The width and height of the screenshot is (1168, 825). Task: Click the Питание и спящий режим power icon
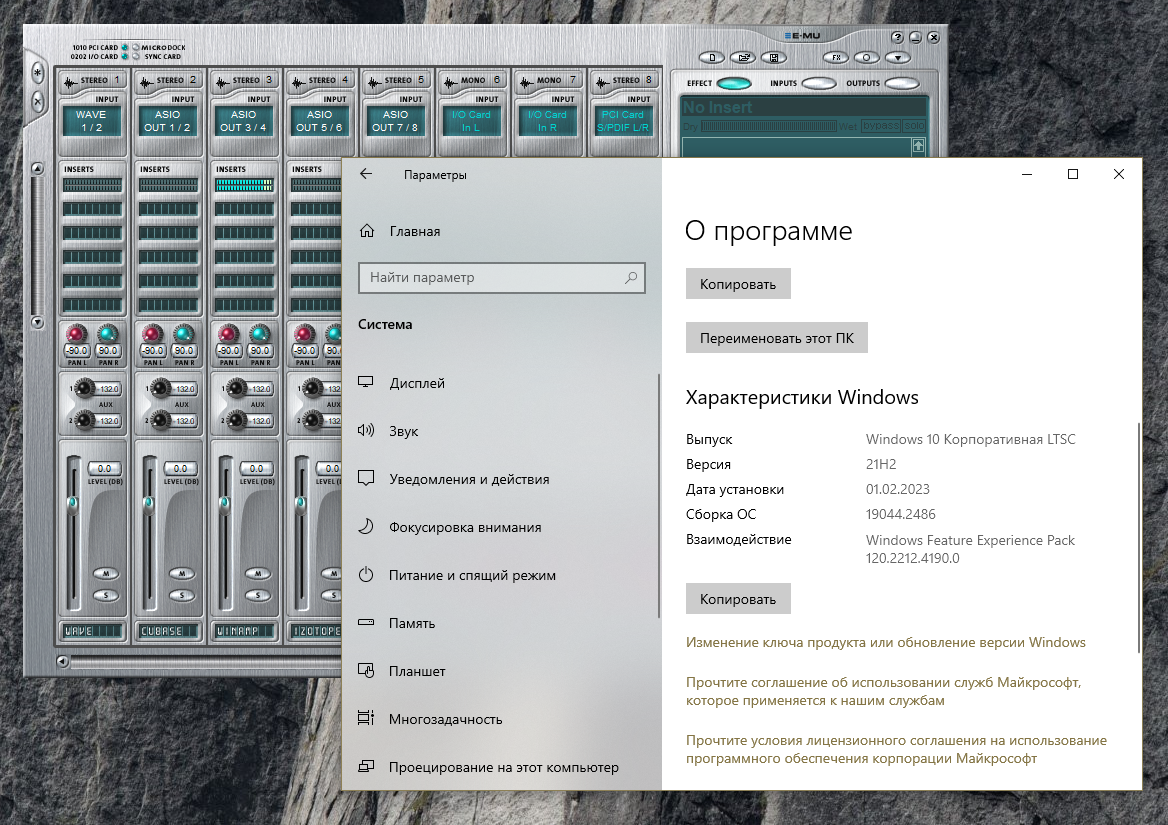366,574
